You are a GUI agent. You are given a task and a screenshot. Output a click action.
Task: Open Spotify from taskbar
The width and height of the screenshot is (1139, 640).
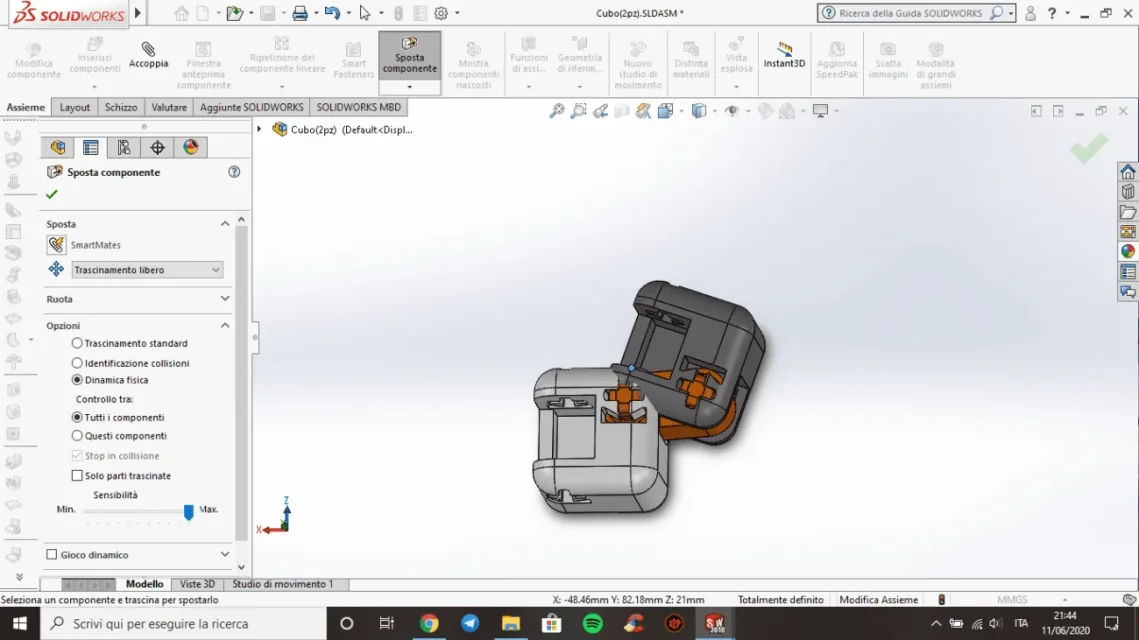593,623
